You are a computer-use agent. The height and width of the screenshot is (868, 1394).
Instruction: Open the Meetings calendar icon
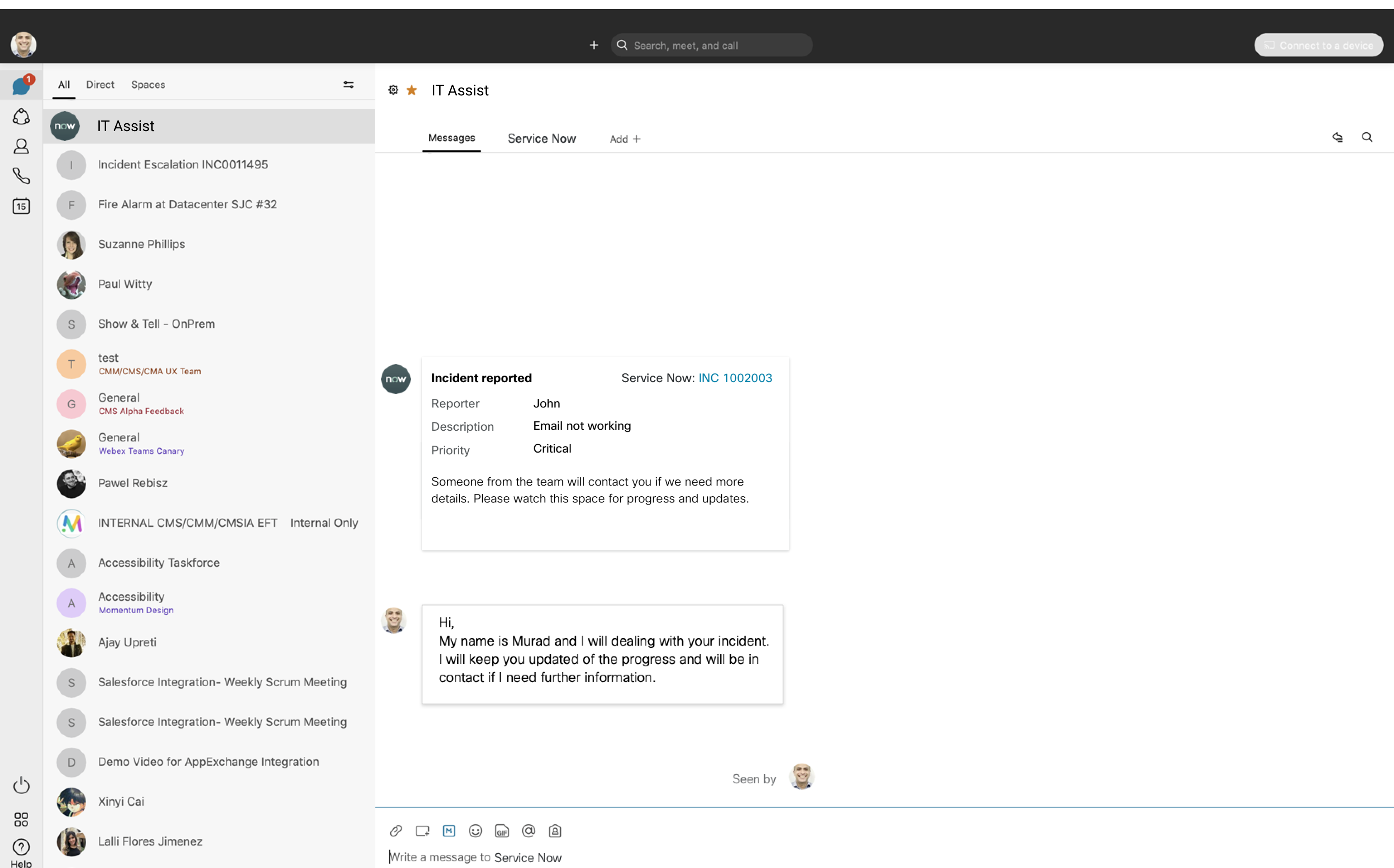[x=21, y=205]
